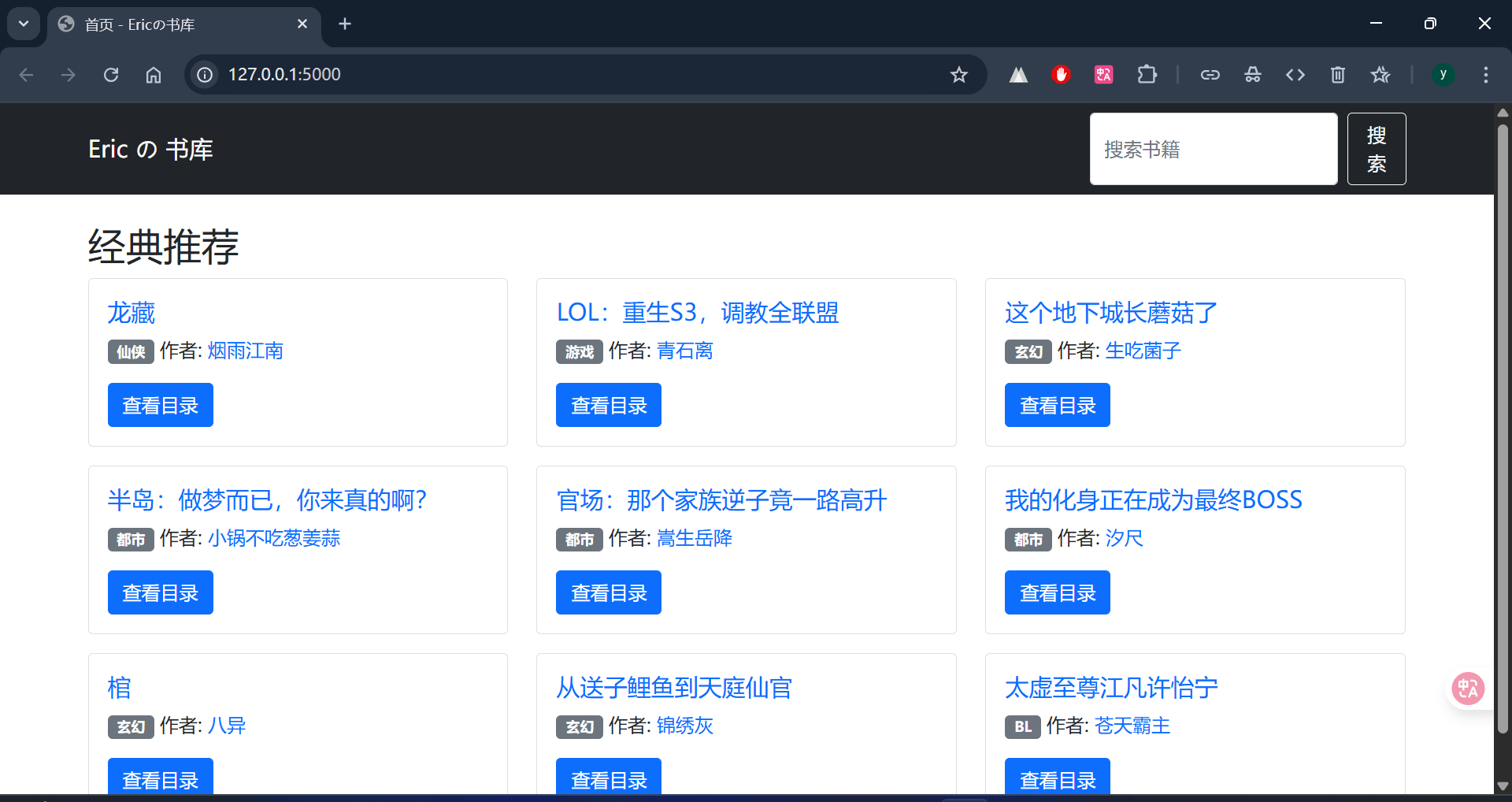Go to the browser home page
The image size is (1512, 802).
(x=154, y=75)
